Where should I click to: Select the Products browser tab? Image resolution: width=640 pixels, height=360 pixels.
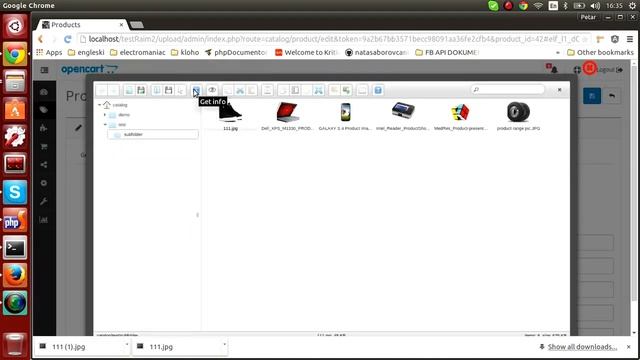click(83, 25)
